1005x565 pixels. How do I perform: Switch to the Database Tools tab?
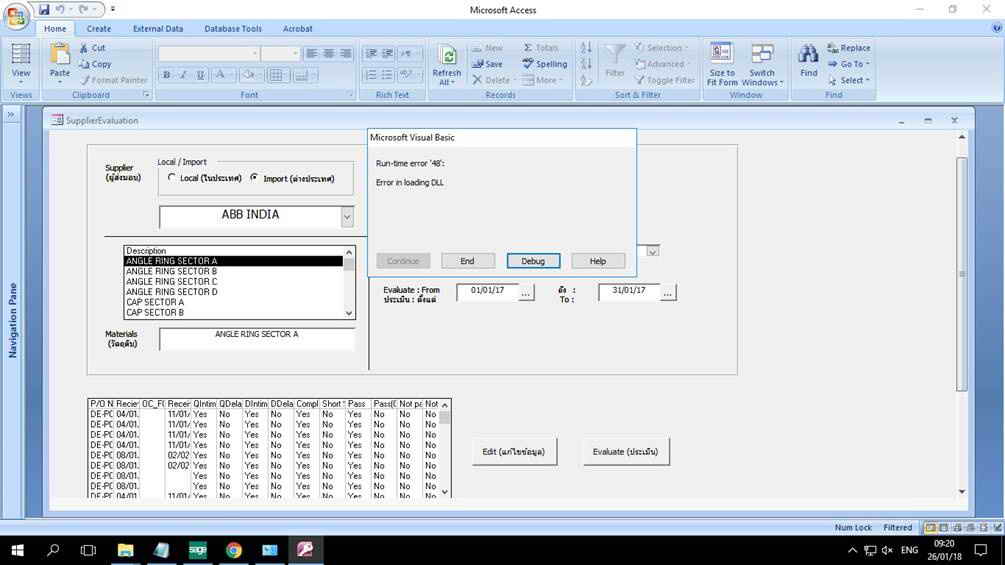tap(233, 28)
